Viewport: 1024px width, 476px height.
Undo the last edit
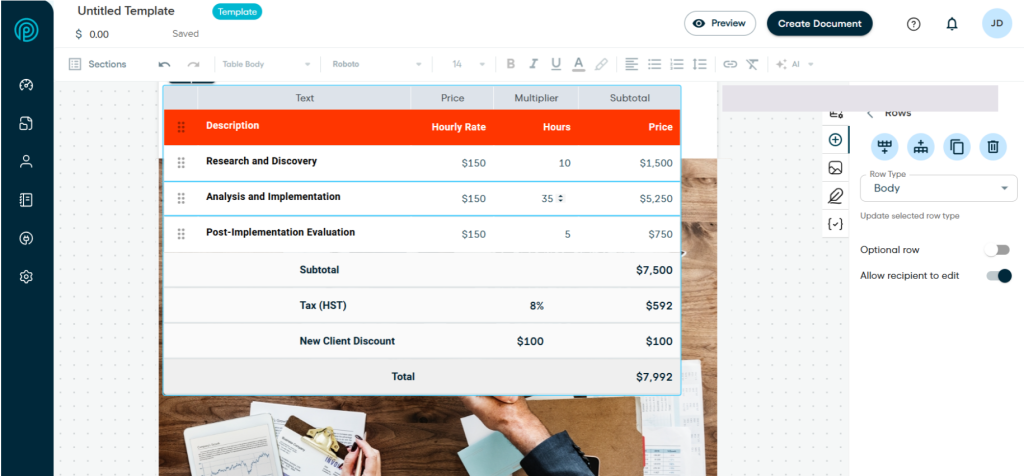pyautogui.click(x=165, y=64)
